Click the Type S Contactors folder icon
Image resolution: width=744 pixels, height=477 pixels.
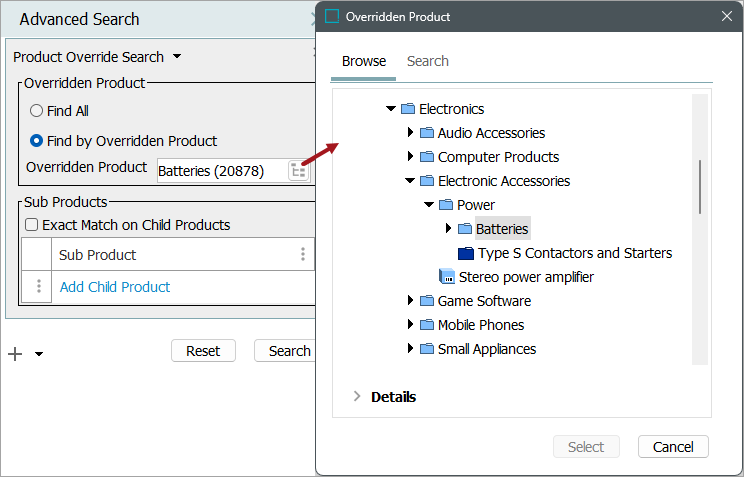(465, 253)
